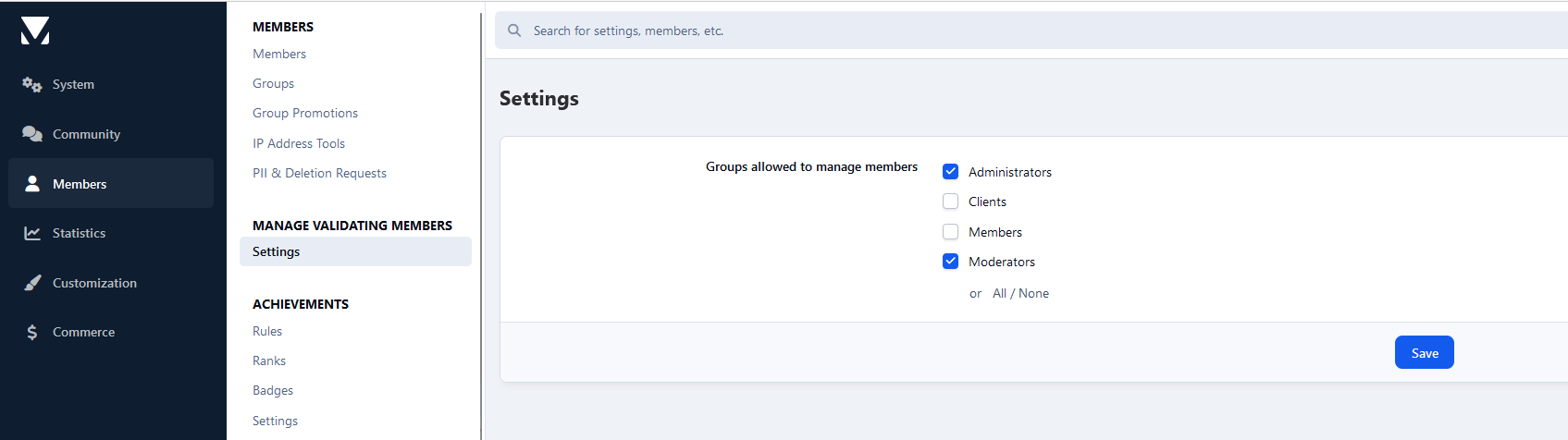Click the Save button
Screen dimensions: 1568x440
click(1424, 352)
